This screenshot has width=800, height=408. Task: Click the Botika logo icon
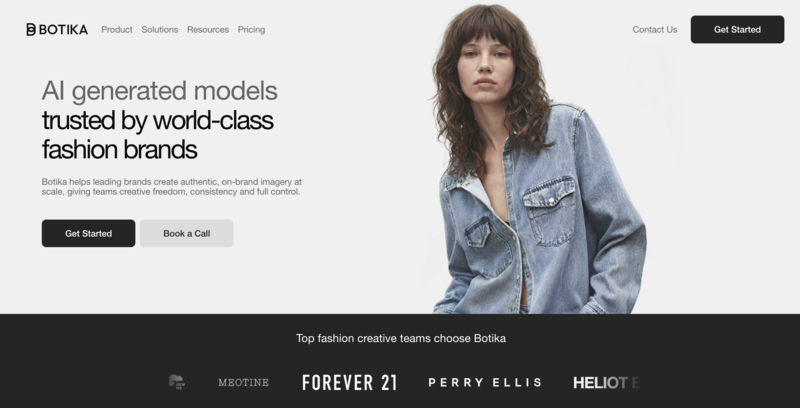coord(31,30)
